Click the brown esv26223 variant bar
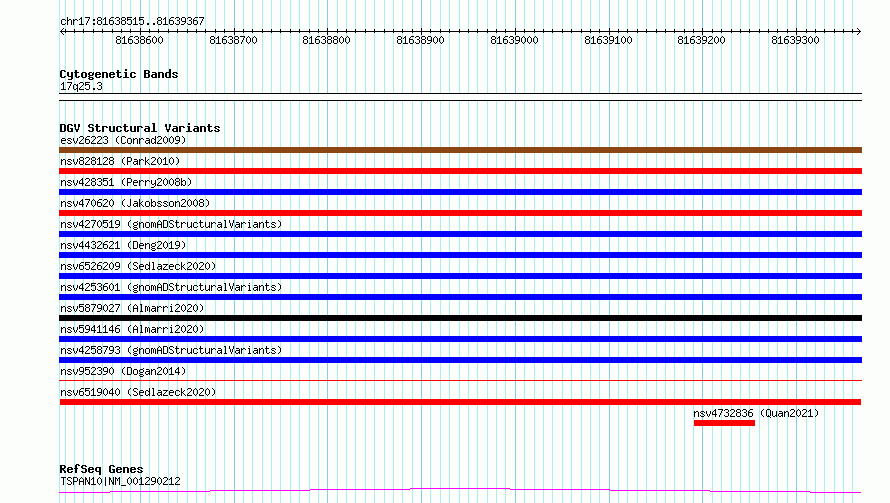The height and width of the screenshot is (503, 890). coord(460,150)
